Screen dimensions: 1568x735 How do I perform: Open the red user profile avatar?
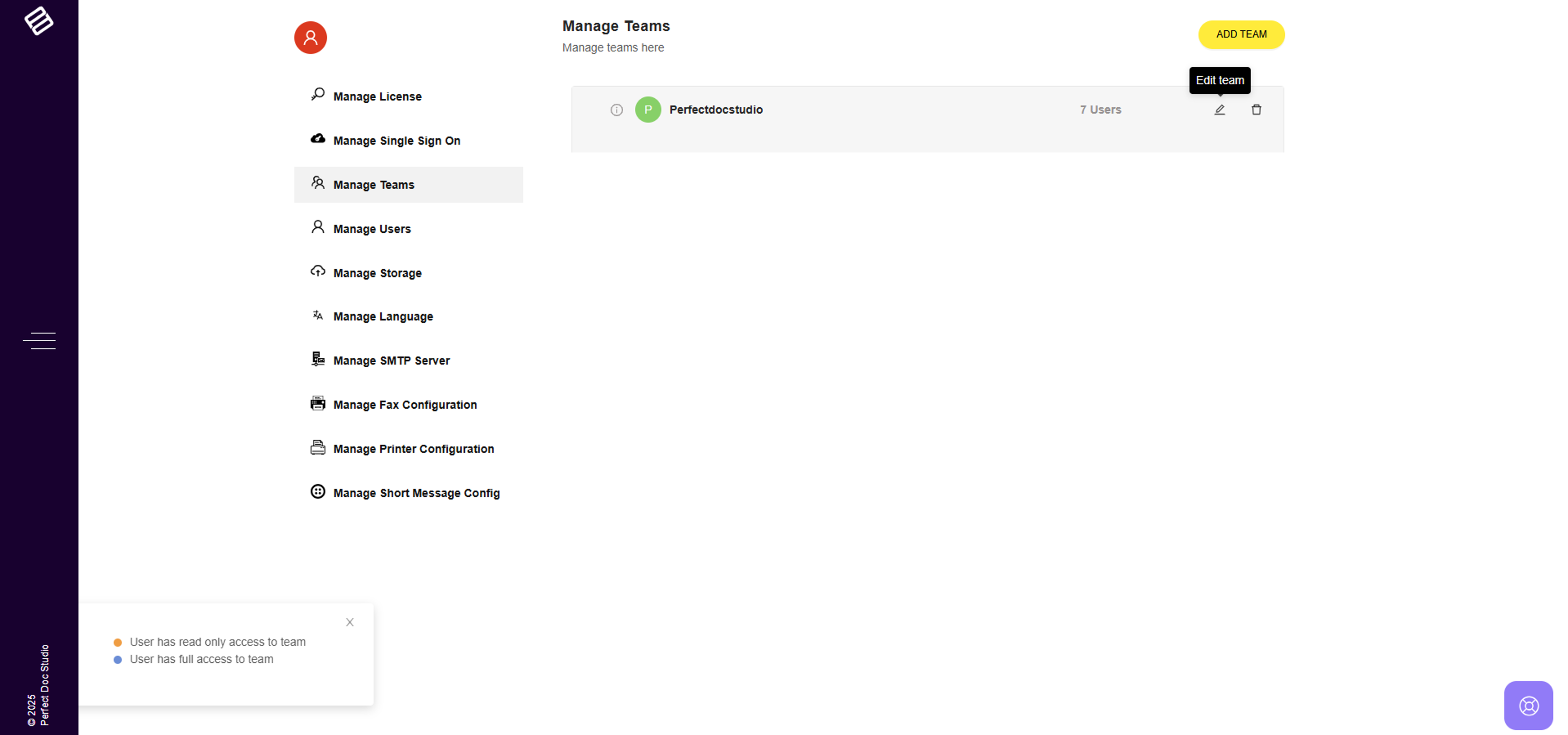[x=310, y=38]
